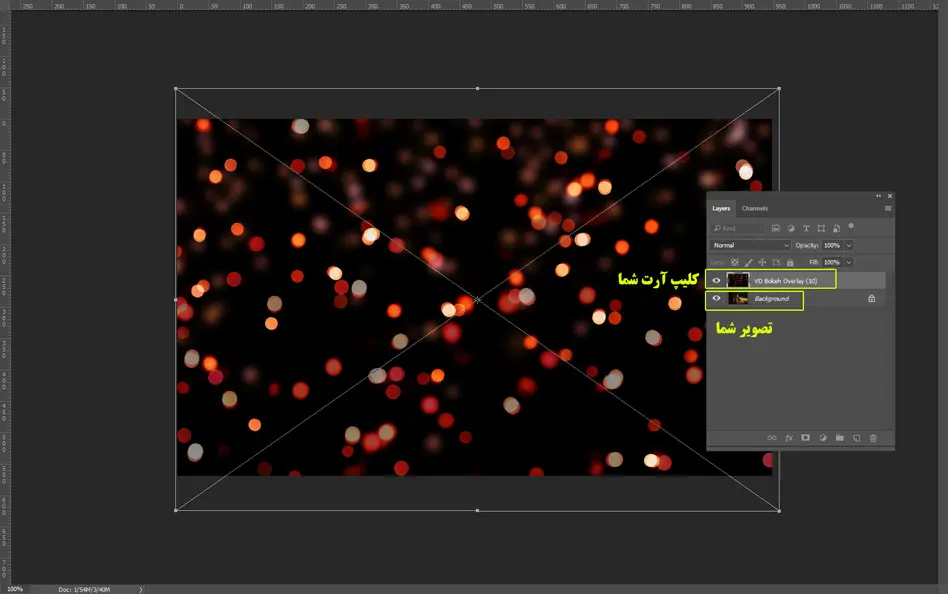
Task: Expand the Fill slider dropdown arrow
Action: tap(848, 262)
